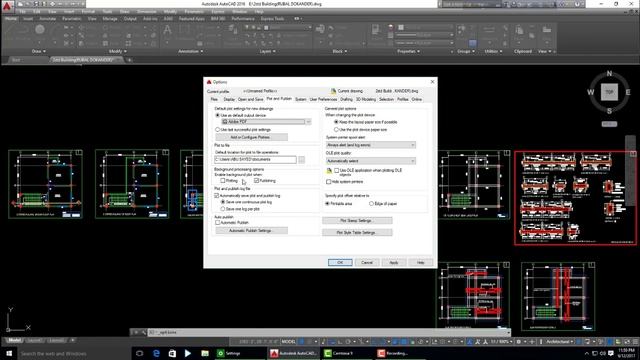
Task: Enable the Plotting background checkbox
Action: [x=223, y=180]
